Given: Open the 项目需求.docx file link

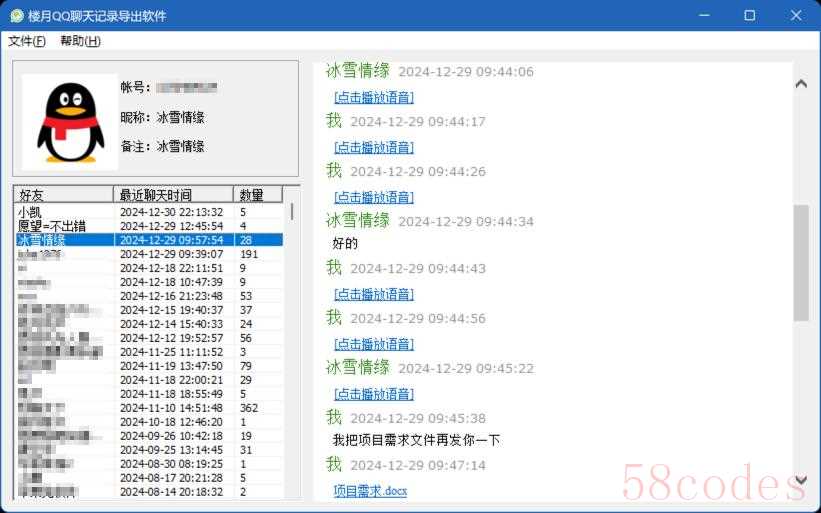Looking at the screenshot, I should 370,491.
